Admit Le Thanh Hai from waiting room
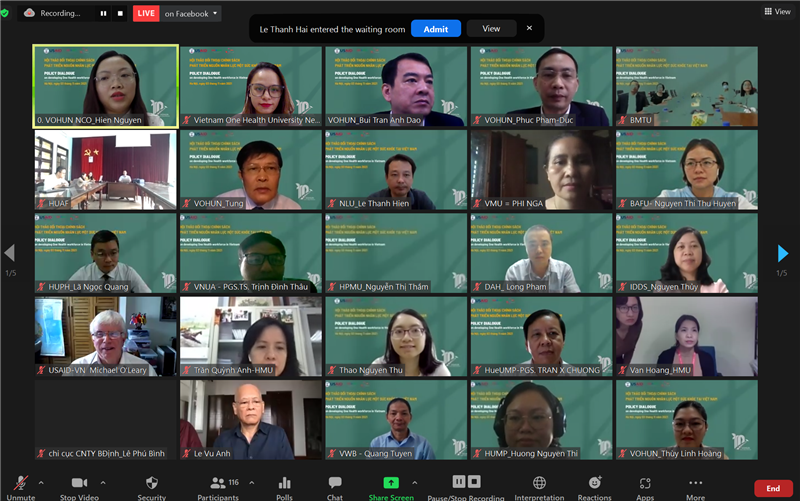Image resolution: width=800 pixels, height=501 pixels. pos(435,29)
